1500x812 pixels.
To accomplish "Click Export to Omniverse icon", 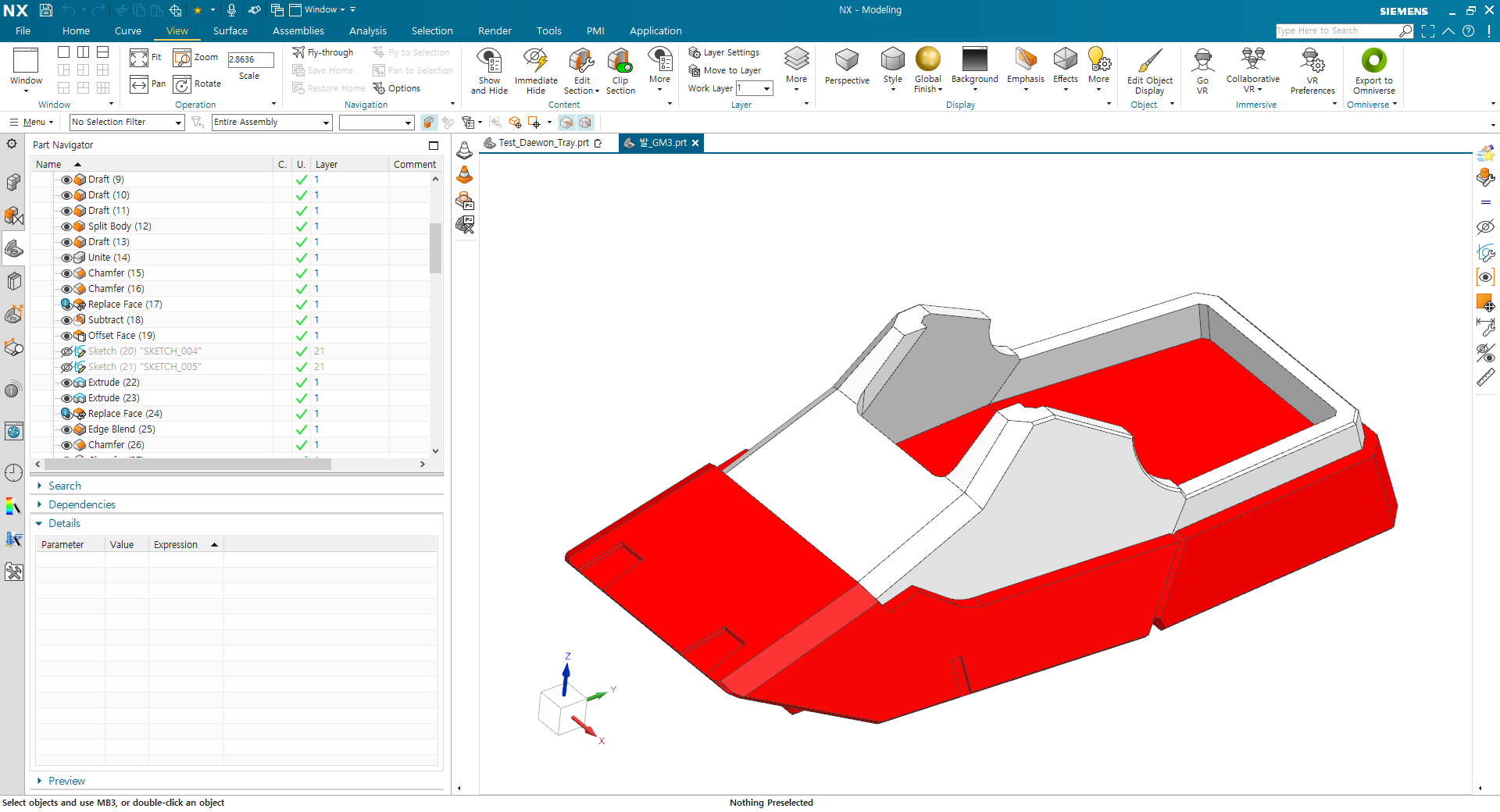I will (x=1373, y=62).
